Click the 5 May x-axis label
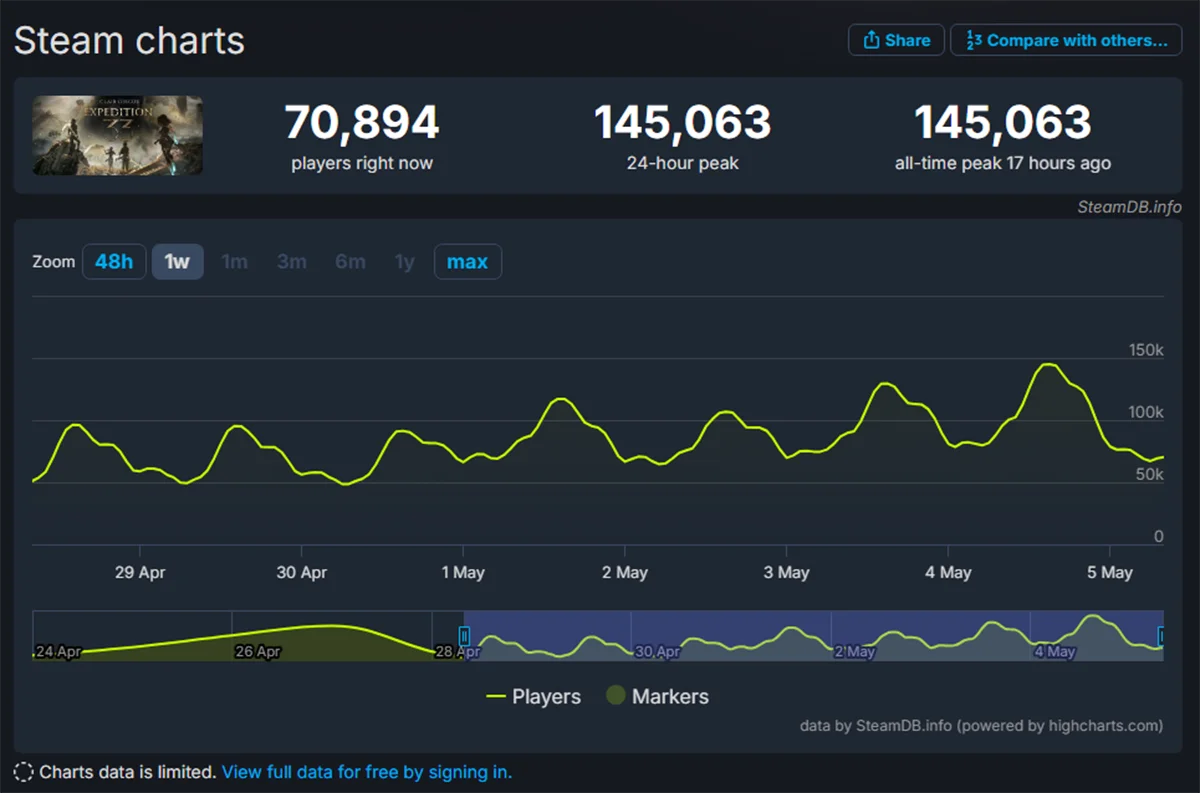 point(1110,573)
